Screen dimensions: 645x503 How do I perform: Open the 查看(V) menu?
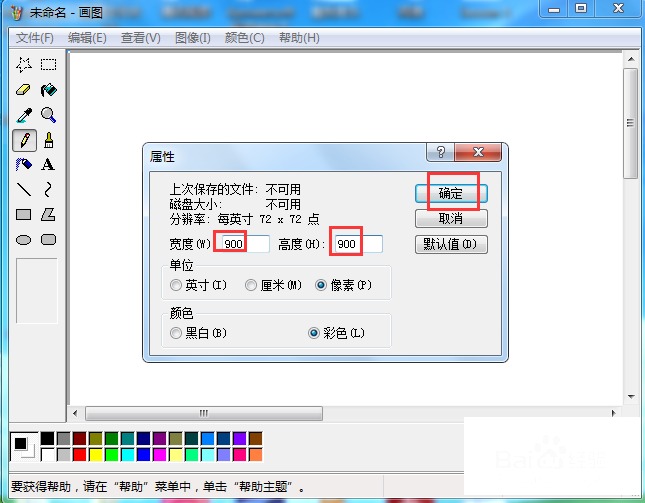click(141, 38)
